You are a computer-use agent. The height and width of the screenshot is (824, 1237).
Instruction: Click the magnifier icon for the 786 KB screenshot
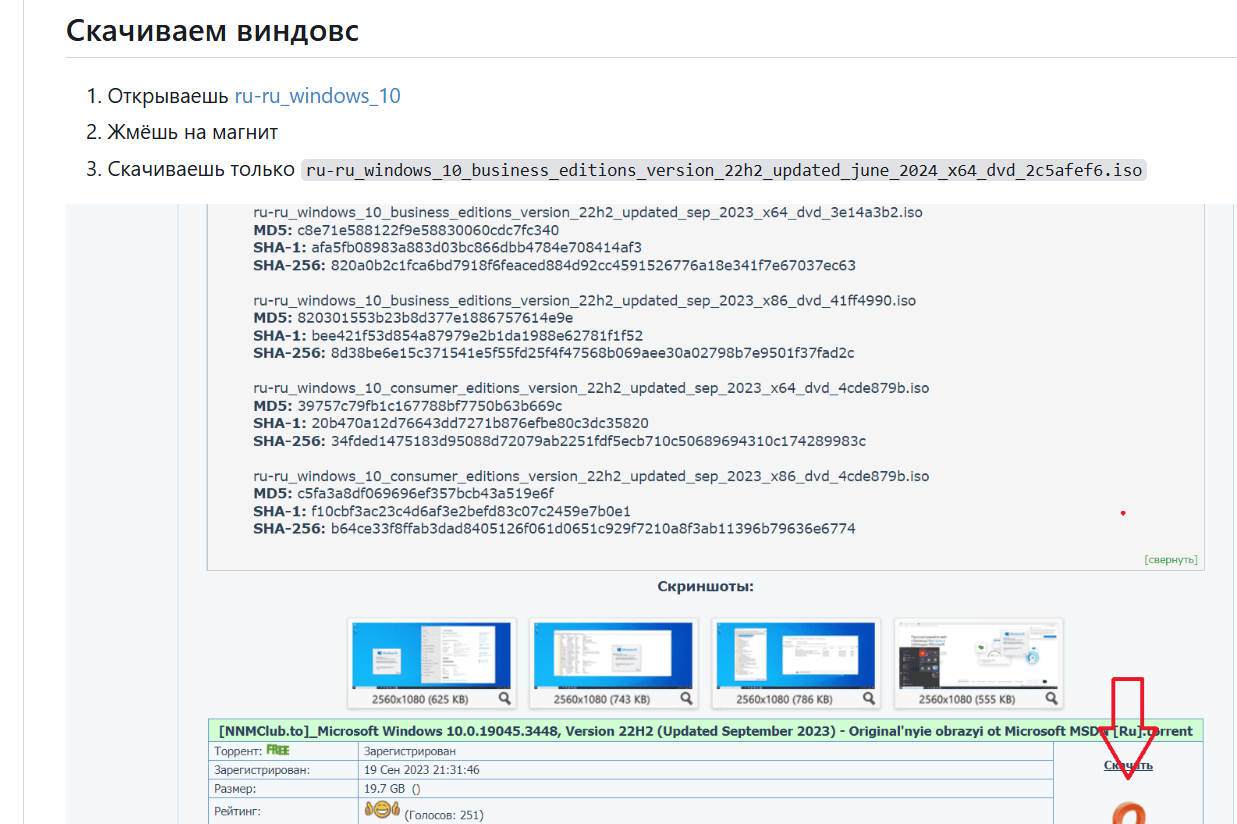click(869, 699)
